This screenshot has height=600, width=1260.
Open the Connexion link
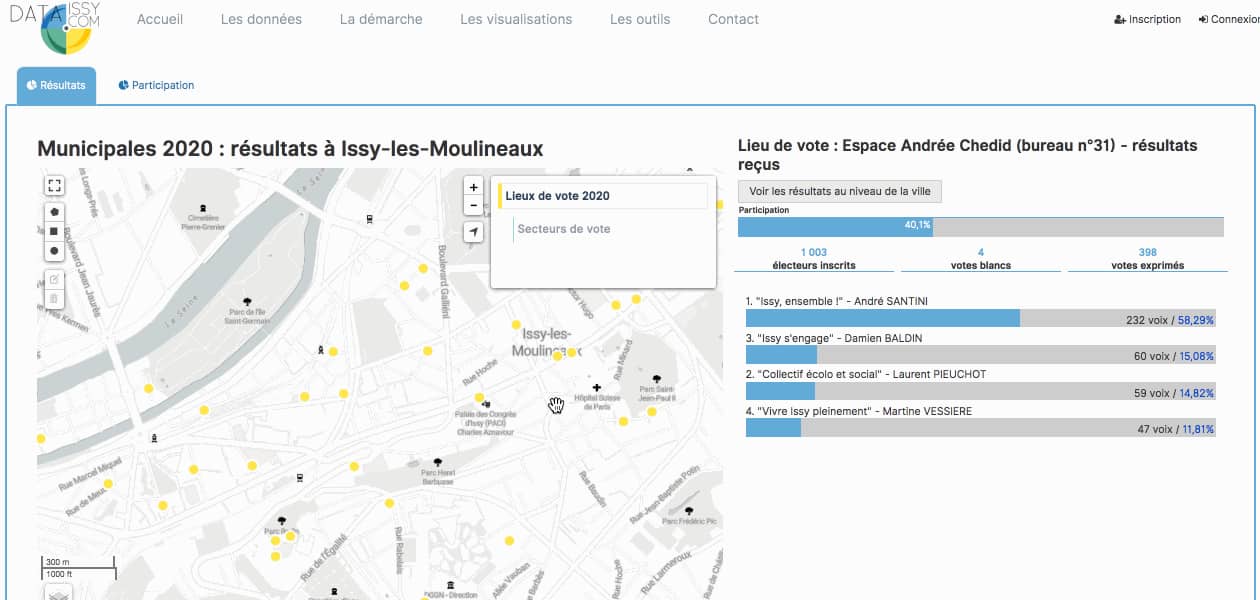point(1228,19)
